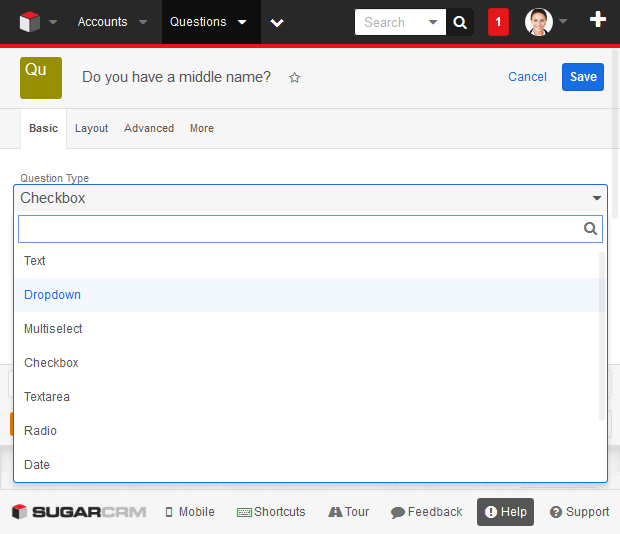The image size is (620, 534).
Task: Start the Tour from footer
Action: pos(348,512)
